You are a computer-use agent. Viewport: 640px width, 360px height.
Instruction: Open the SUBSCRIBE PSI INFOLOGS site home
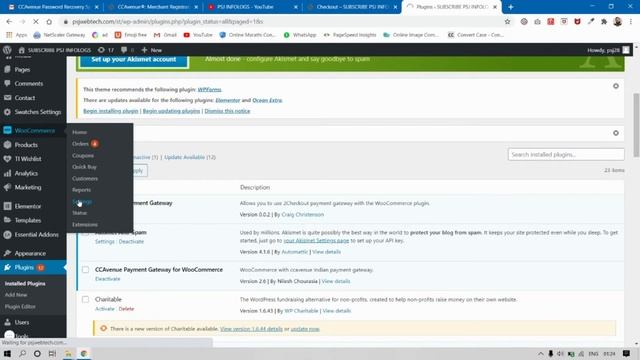55,50
